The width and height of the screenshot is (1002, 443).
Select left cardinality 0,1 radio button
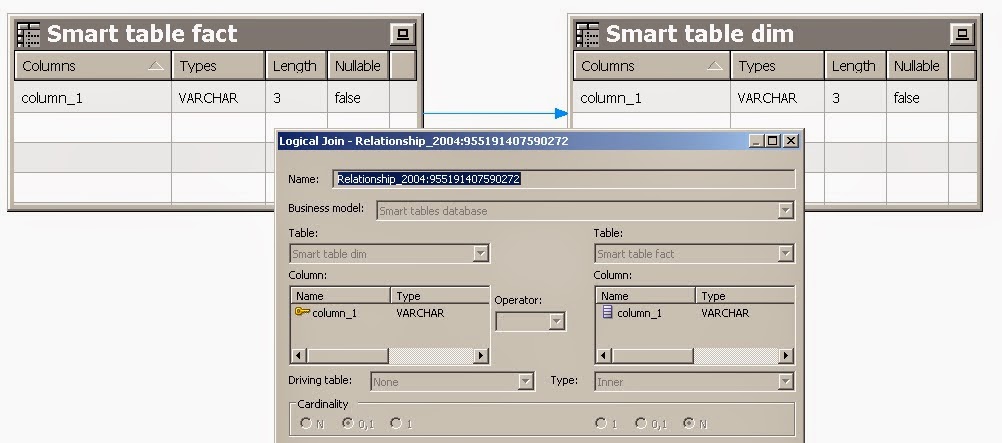pos(348,423)
